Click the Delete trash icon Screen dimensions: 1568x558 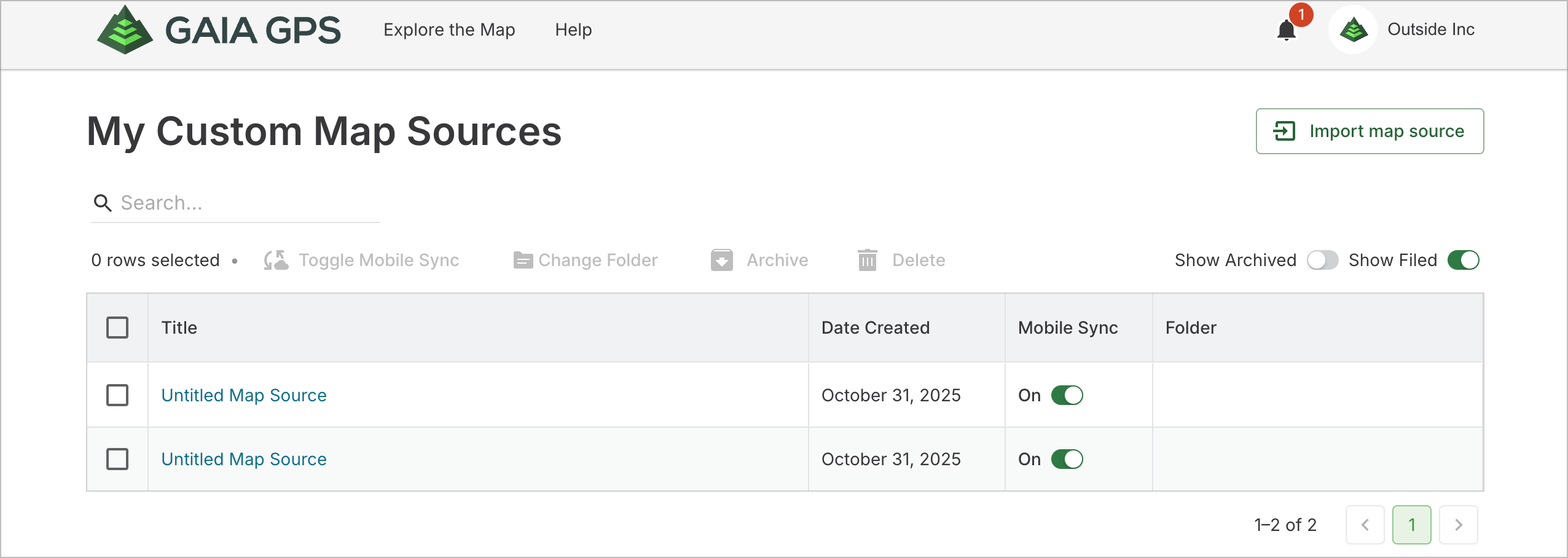point(868,261)
